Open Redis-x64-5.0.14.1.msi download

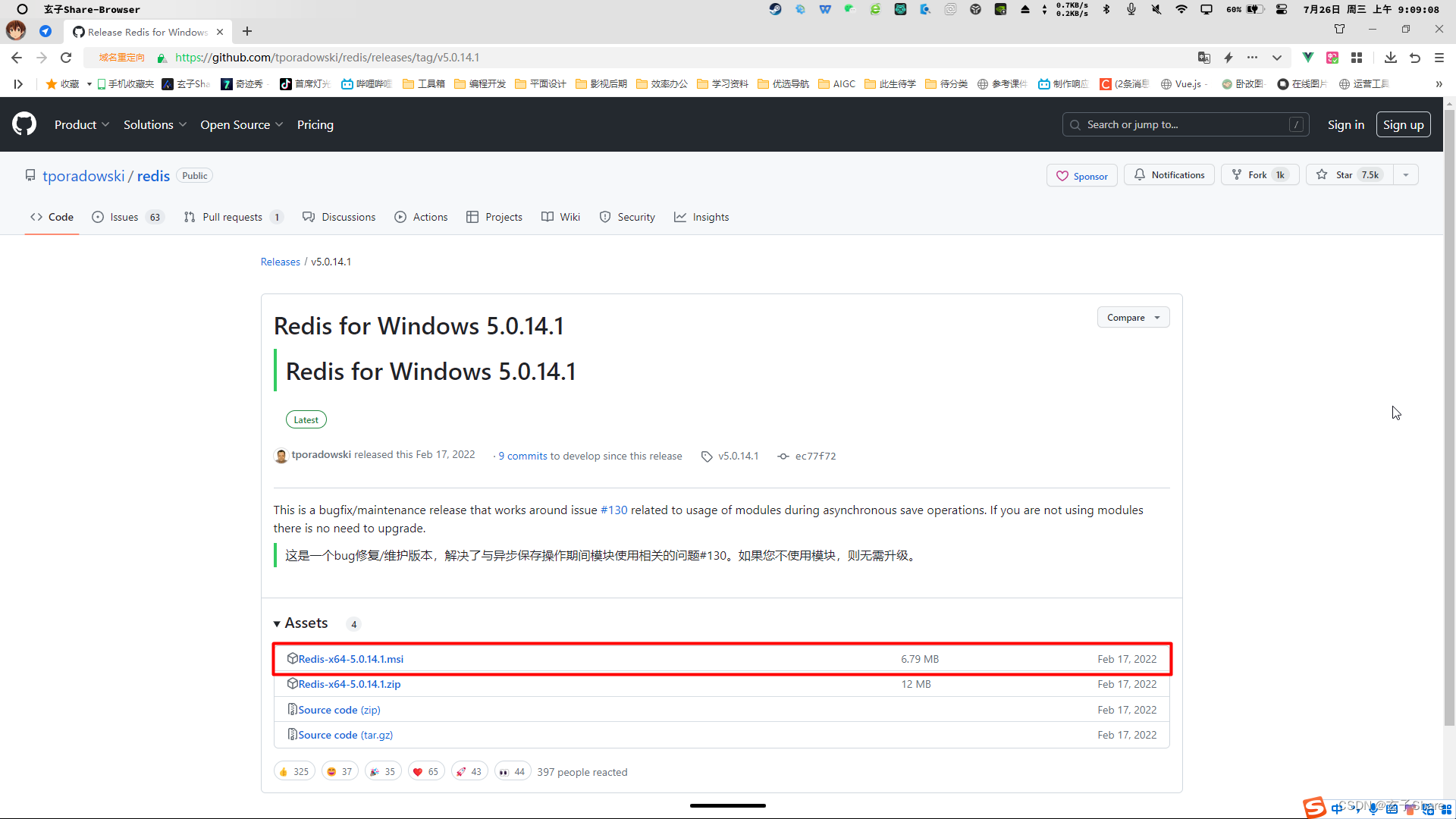[x=351, y=658]
